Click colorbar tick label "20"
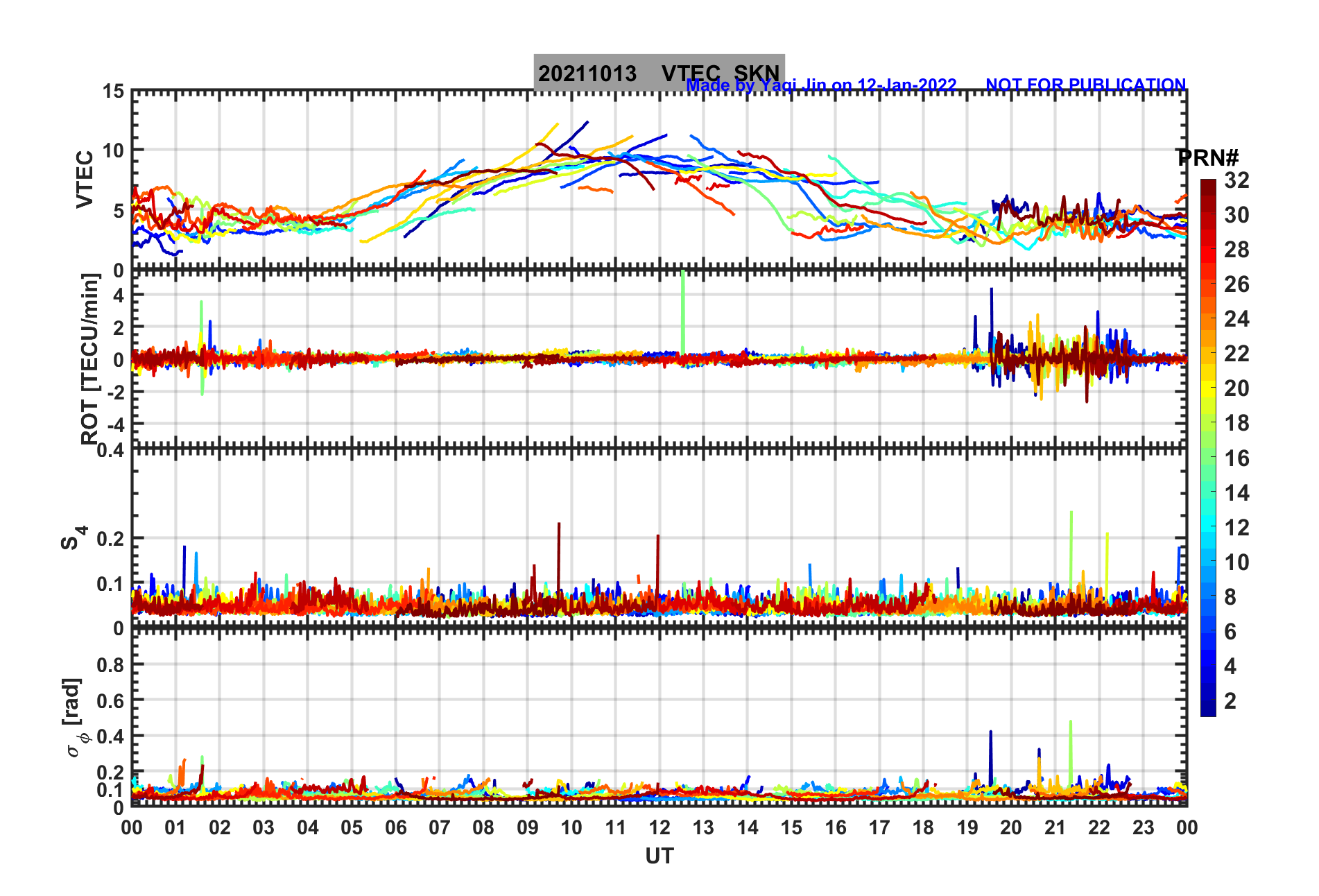 (x=1236, y=388)
